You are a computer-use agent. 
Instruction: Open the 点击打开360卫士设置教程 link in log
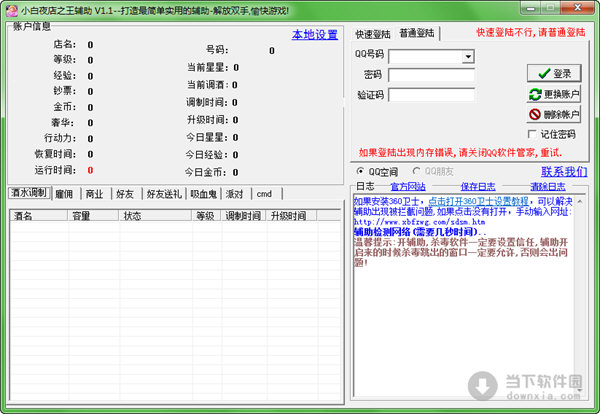coord(478,201)
